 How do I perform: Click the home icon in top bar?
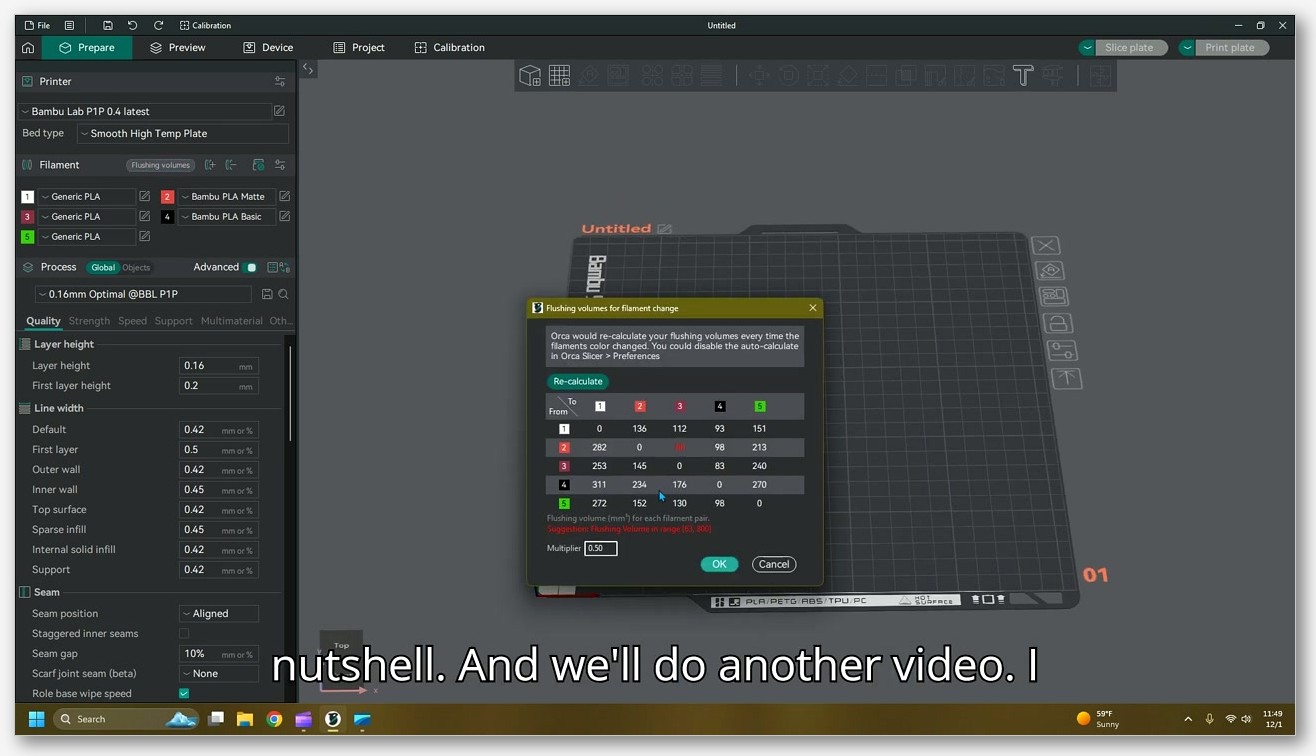point(29,47)
